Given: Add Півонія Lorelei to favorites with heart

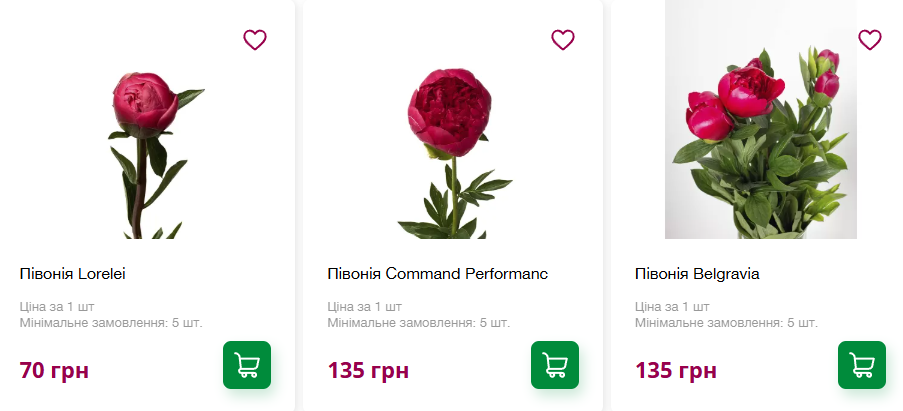Looking at the screenshot, I should [255, 40].
